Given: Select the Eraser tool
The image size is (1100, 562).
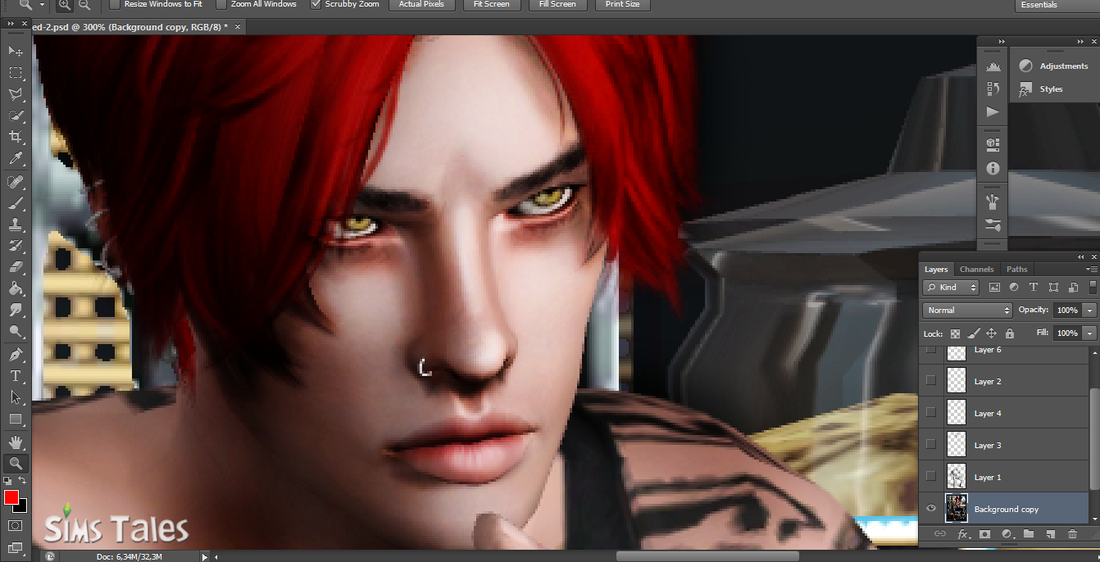Looking at the screenshot, I should (15, 267).
